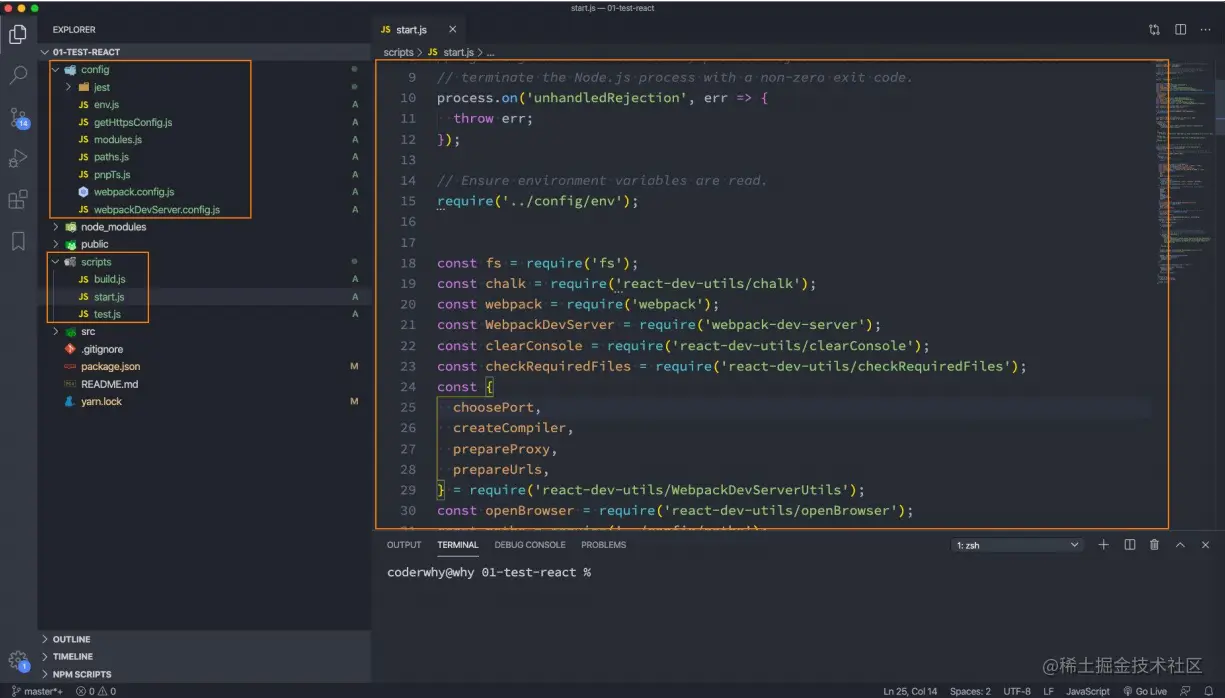Open the Search view in activity bar
The height and width of the screenshot is (698, 1225).
[x=18, y=75]
